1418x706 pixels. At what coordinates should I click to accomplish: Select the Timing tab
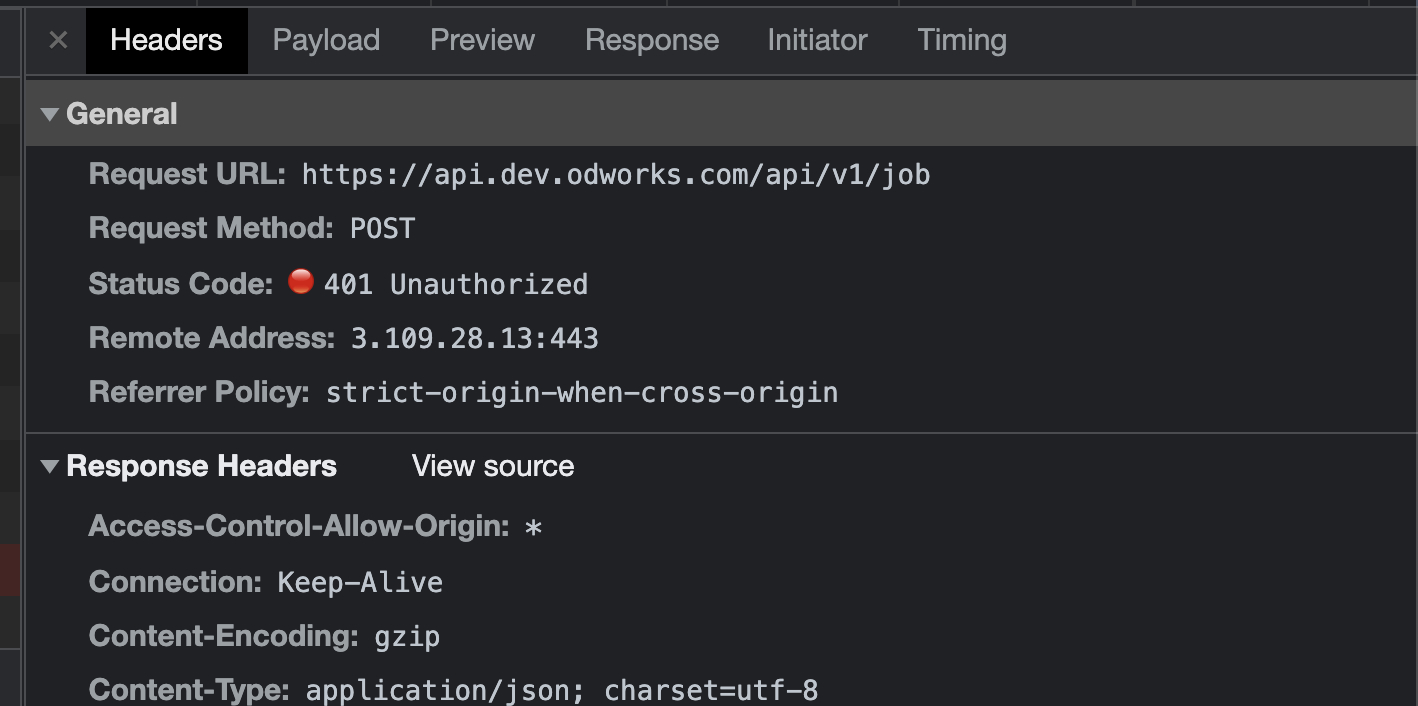[961, 40]
